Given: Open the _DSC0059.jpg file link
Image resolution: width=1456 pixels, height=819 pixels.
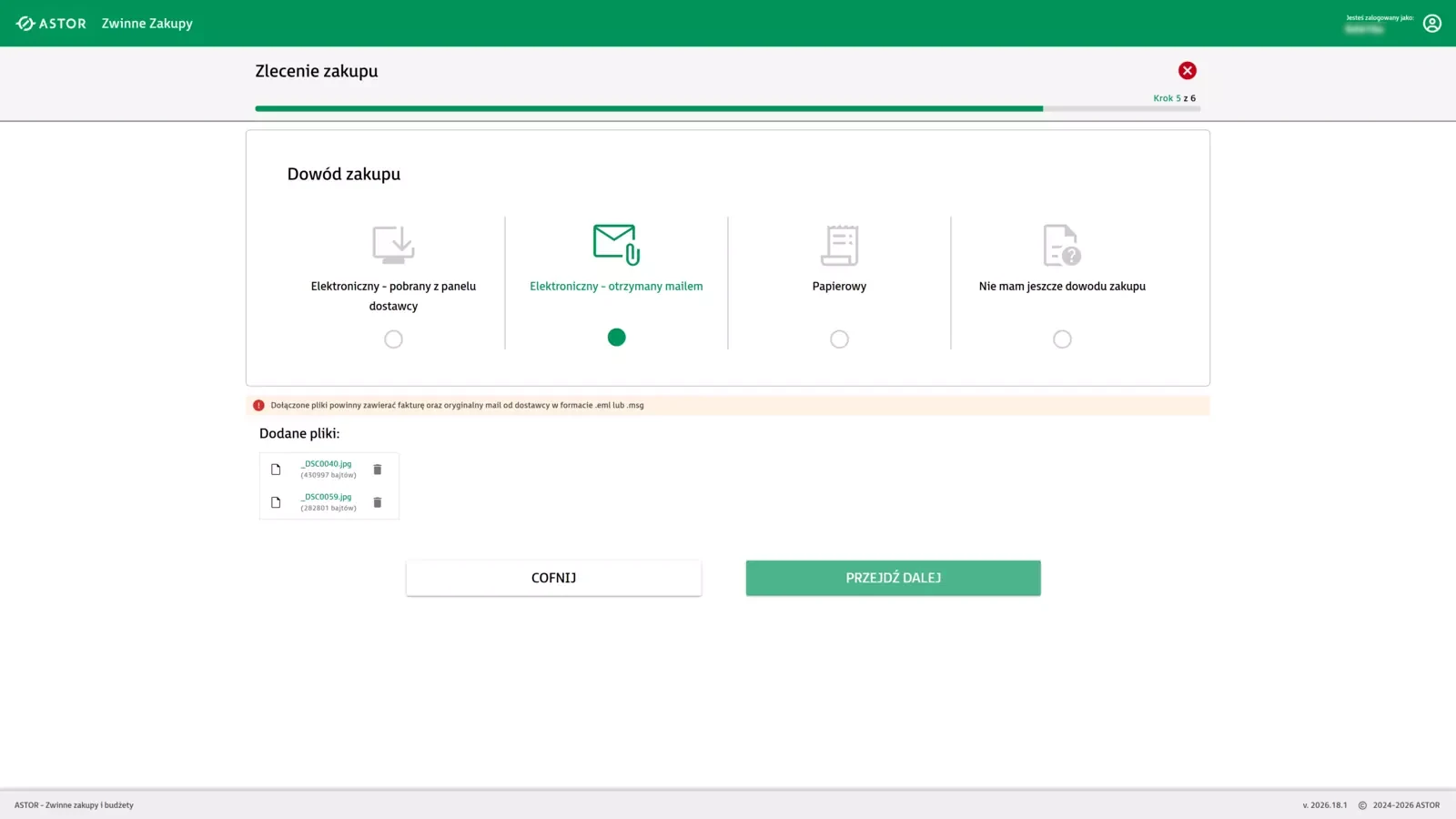Looking at the screenshot, I should click(326, 496).
